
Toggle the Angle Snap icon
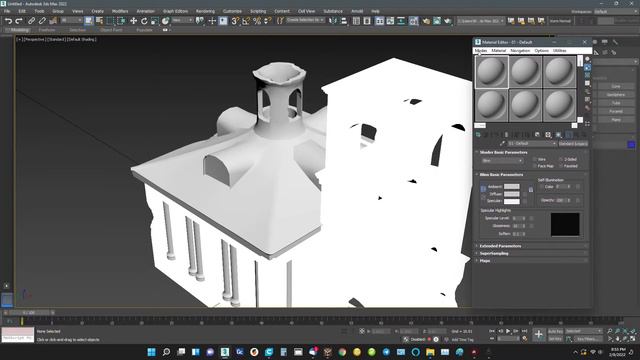point(246,21)
